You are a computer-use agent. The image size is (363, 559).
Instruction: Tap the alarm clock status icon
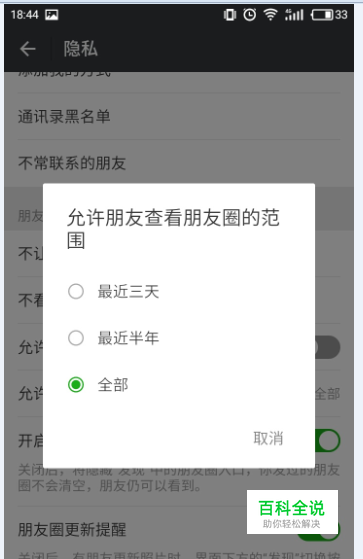tap(250, 15)
